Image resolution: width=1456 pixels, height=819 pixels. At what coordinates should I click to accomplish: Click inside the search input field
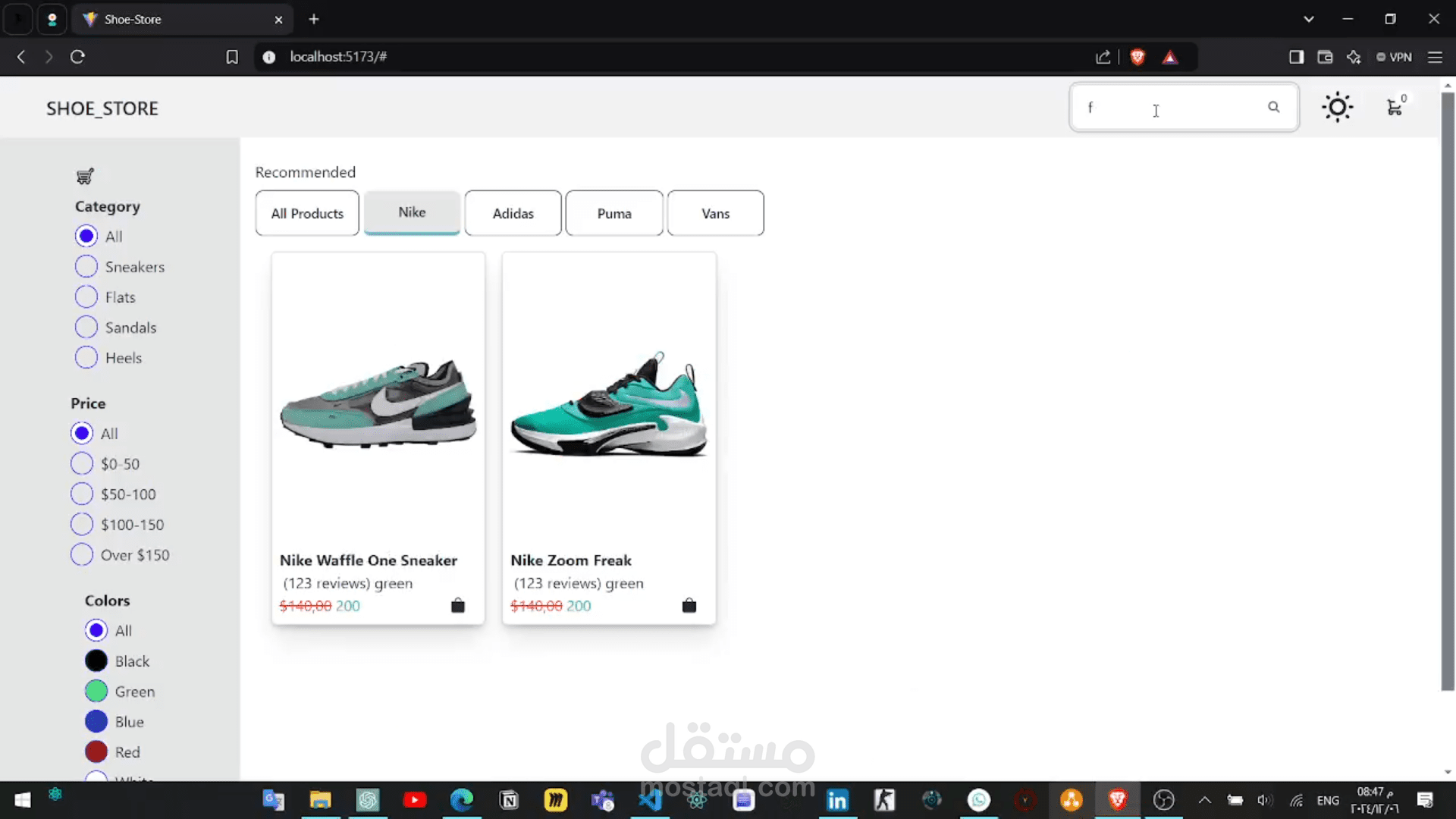click(1168, 108)
